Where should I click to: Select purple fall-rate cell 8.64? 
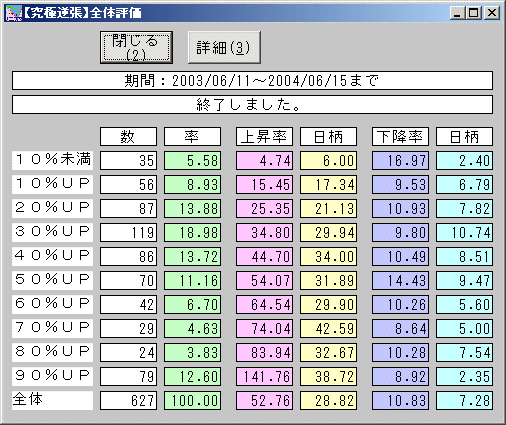click(x=400, y=328)
